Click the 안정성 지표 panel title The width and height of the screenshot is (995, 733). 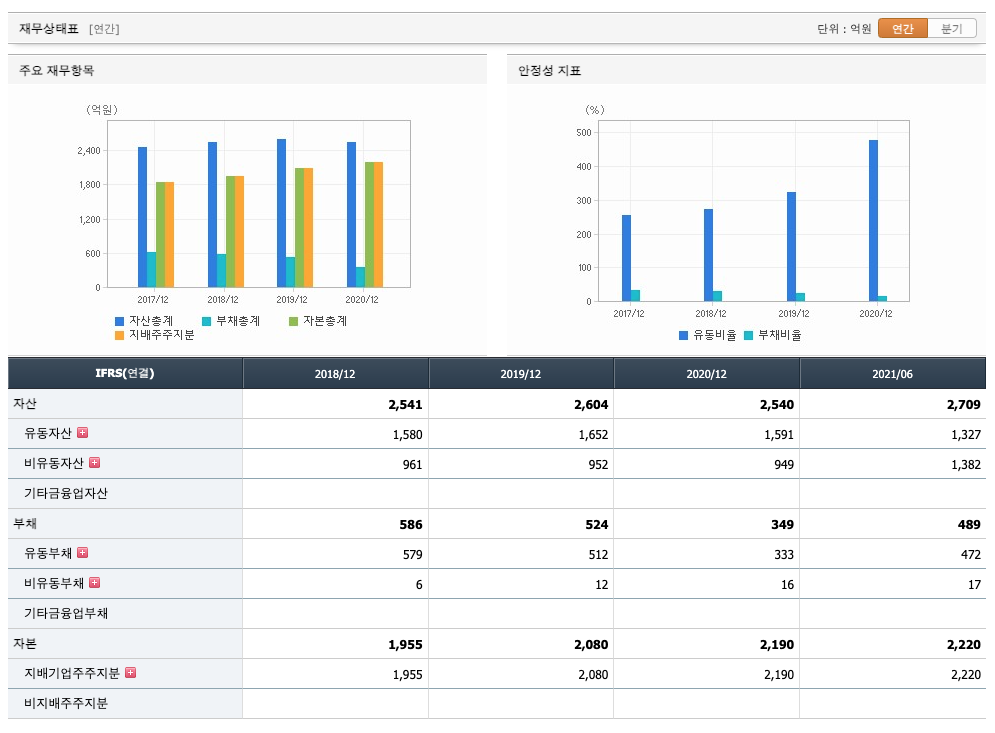(550, 70)
